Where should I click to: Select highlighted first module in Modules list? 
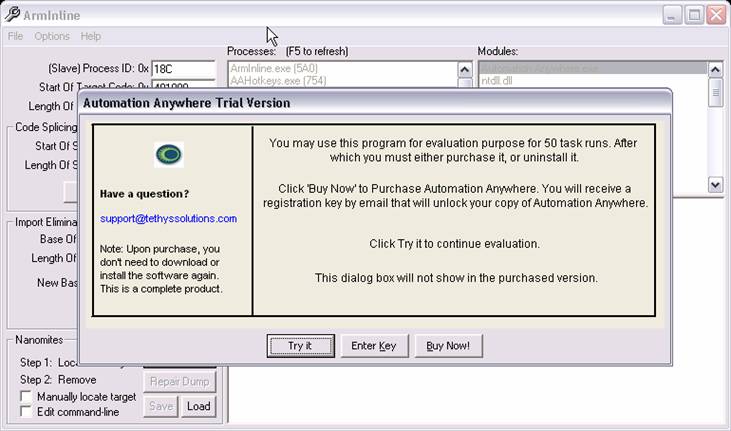click(x=593, y=68)
